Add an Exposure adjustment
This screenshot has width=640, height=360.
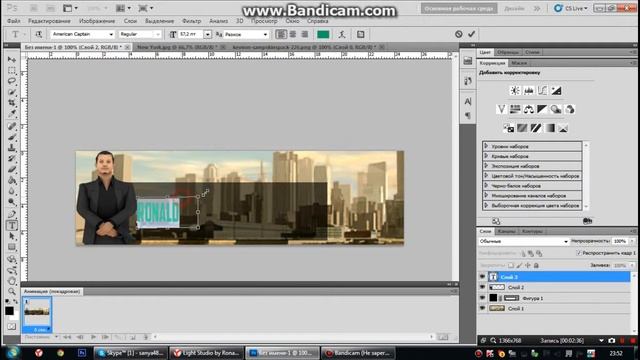(556, 91)
